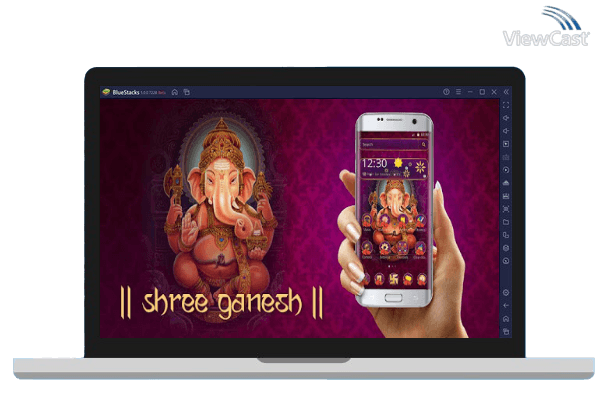This screenshot has width=602, height=414.
Task: Click the install APK icon in the side toolbar
Action: click(506, 183)
